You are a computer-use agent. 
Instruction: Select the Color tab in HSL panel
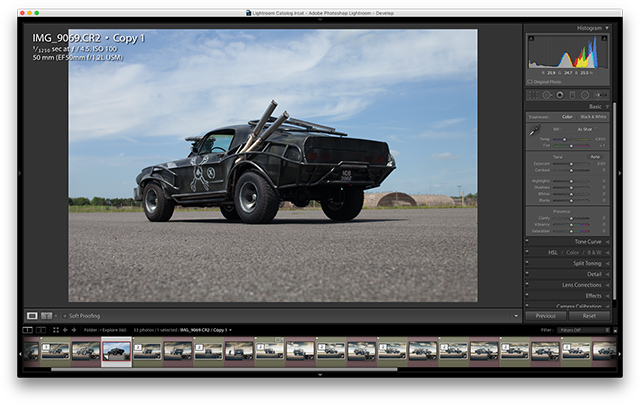(x=573, y=252)
